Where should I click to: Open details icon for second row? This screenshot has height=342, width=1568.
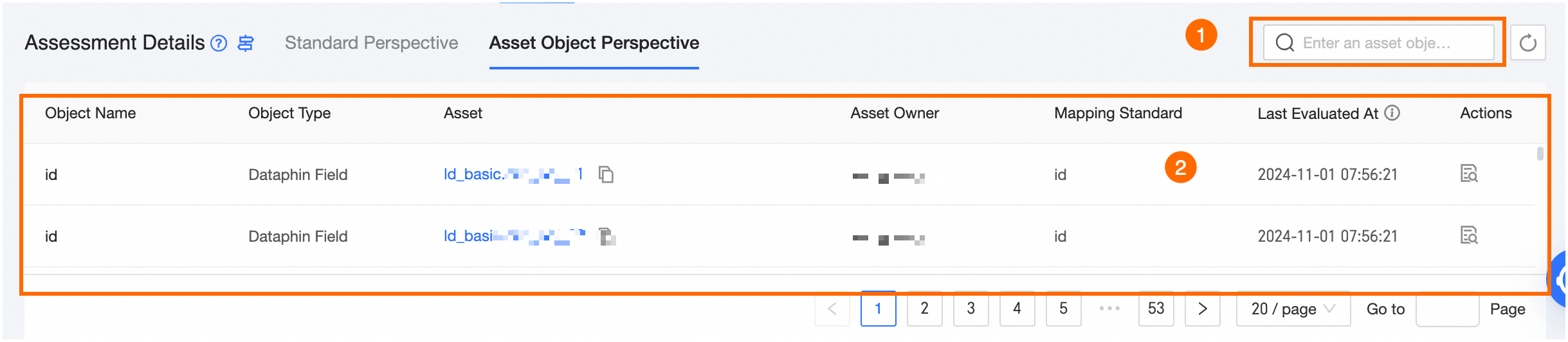coord(1469,235)
